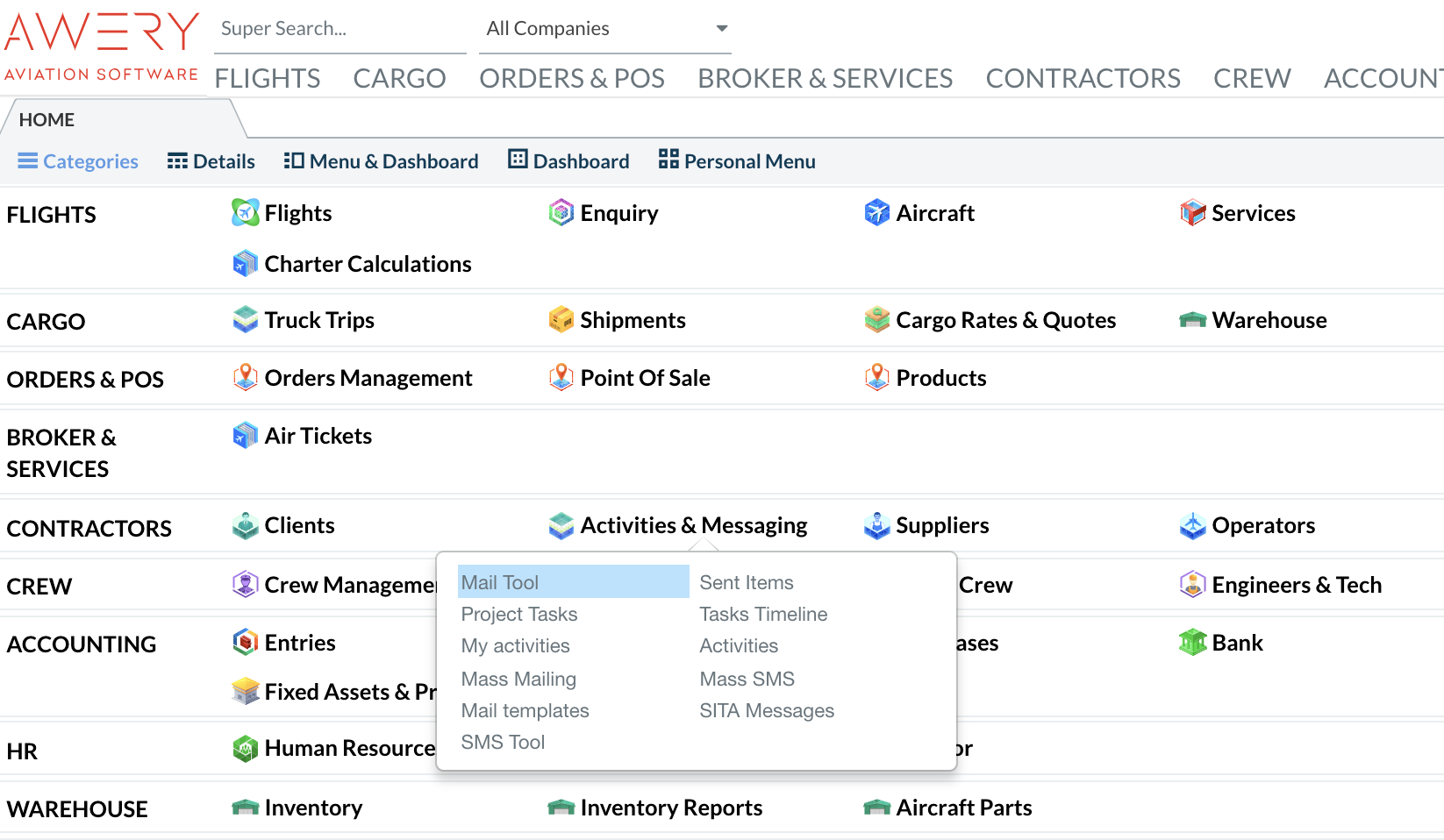The image size is (1444, 840).
Task: Click the Engineers & Tech icon
Action: [x=1192, y=585]
